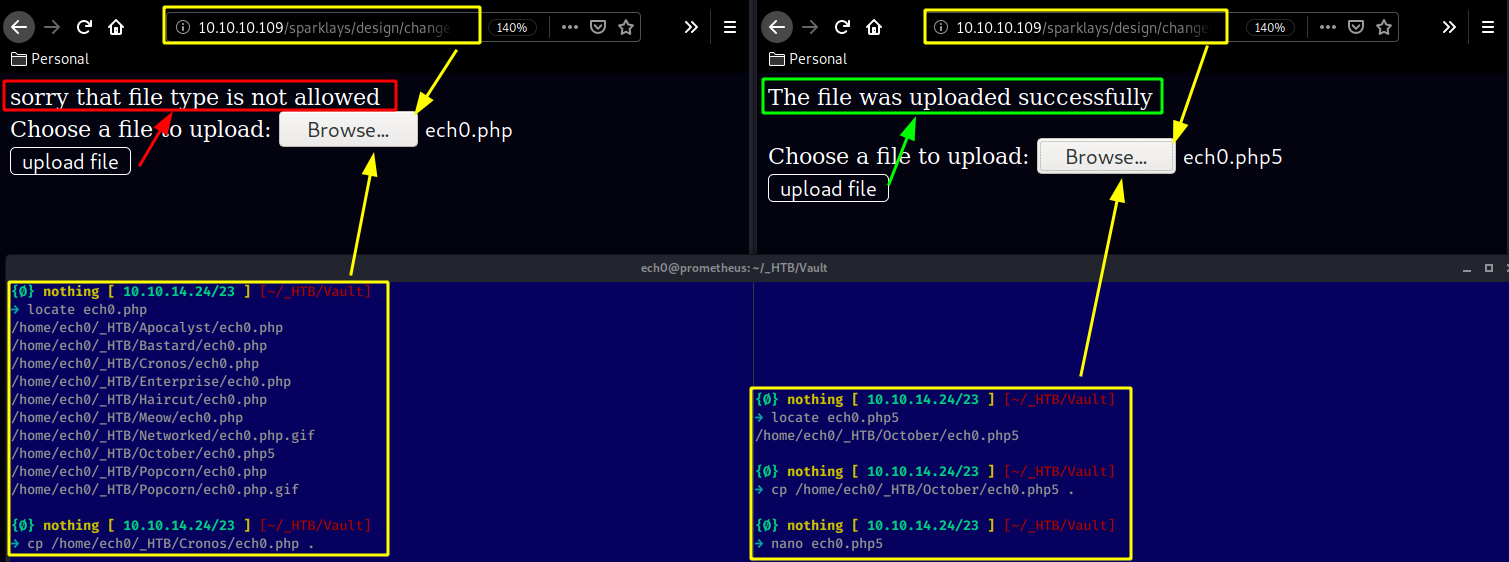Go back in the ech0.php upload browser

19,28
